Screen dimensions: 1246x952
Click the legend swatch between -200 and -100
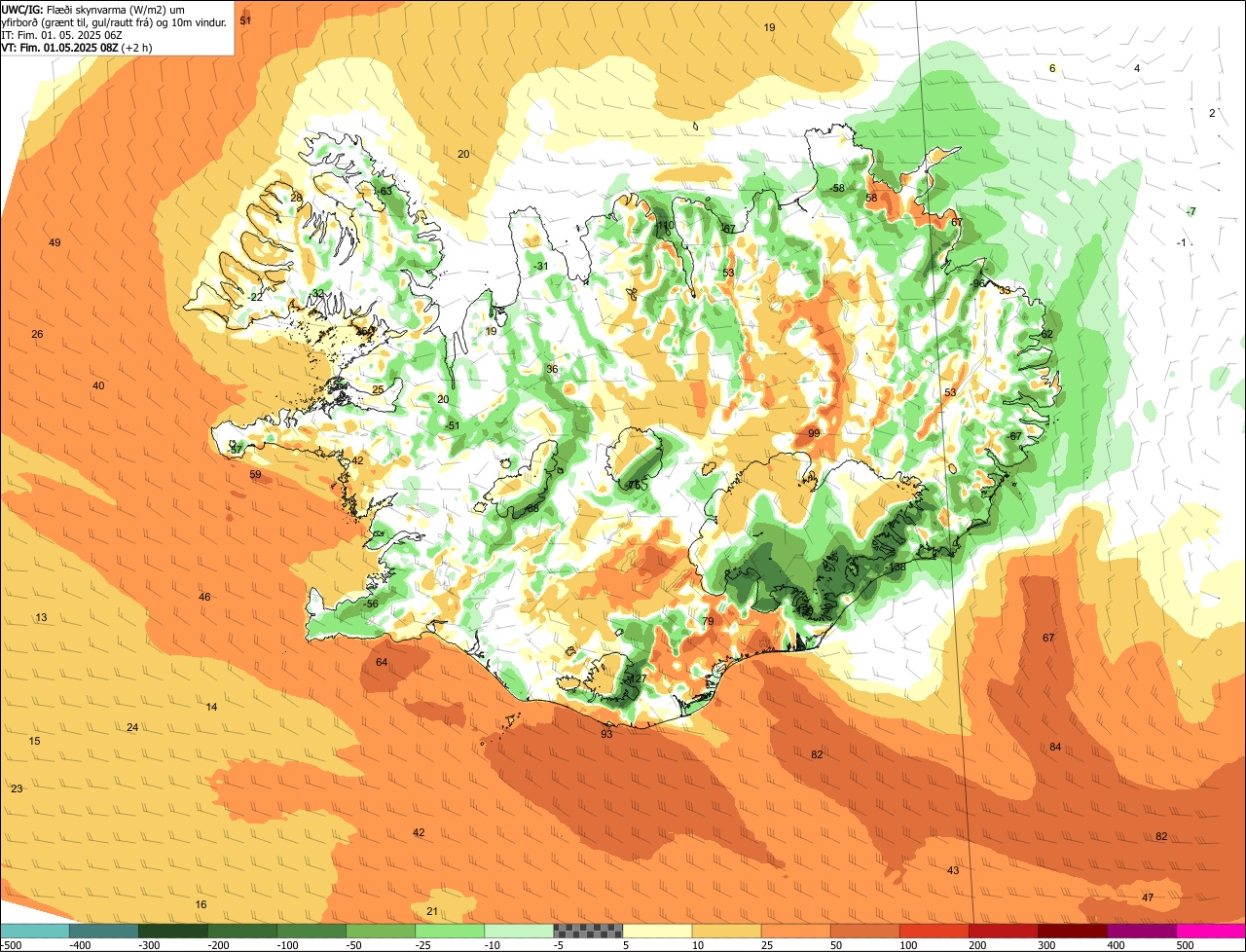click(x=242, y=931)
